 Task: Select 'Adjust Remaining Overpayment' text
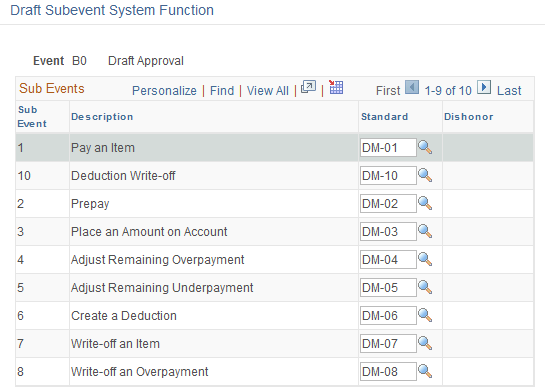click(x=157, y=260)
